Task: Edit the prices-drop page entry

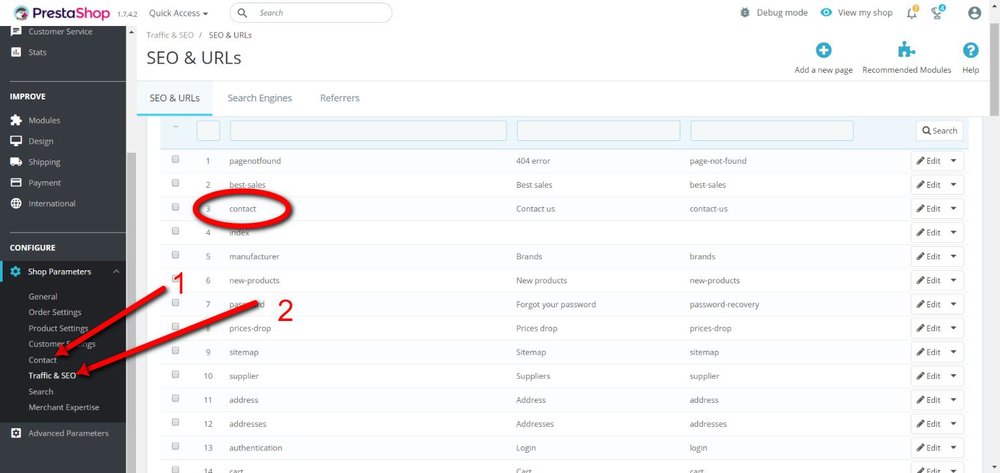Action: coord(929,328)
